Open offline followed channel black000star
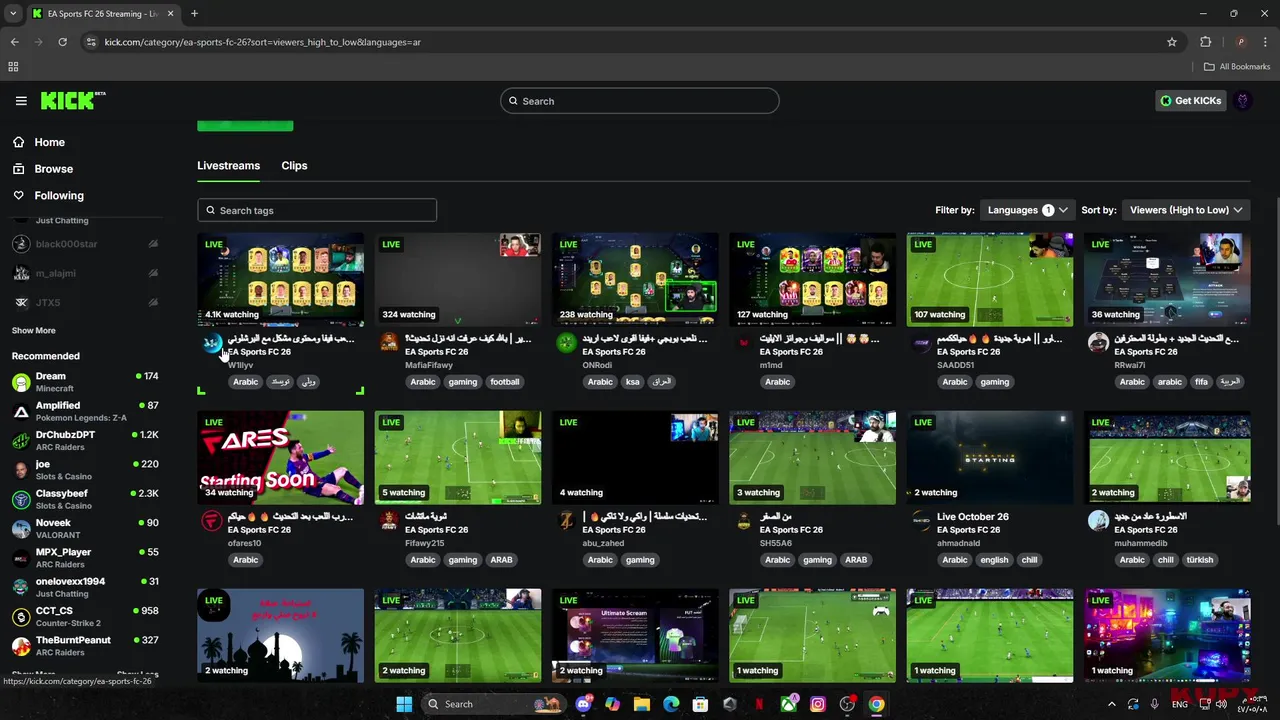This screenshot has height=720, width=1280. 85,244
